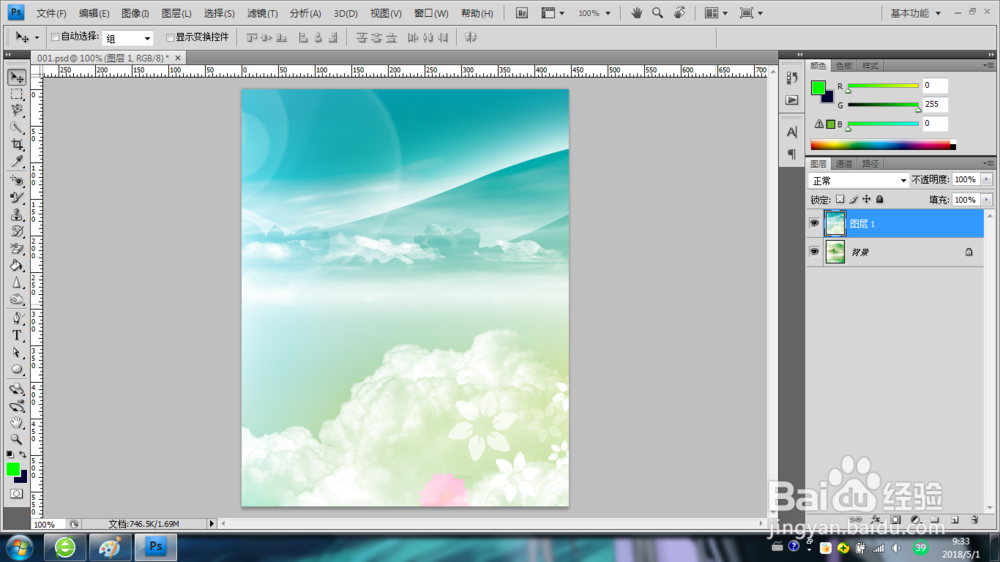Image resolution: width=1000 pixels, height=562 pixels.
Task: Switch to 通道 channels tab
Action: (844, 164)
